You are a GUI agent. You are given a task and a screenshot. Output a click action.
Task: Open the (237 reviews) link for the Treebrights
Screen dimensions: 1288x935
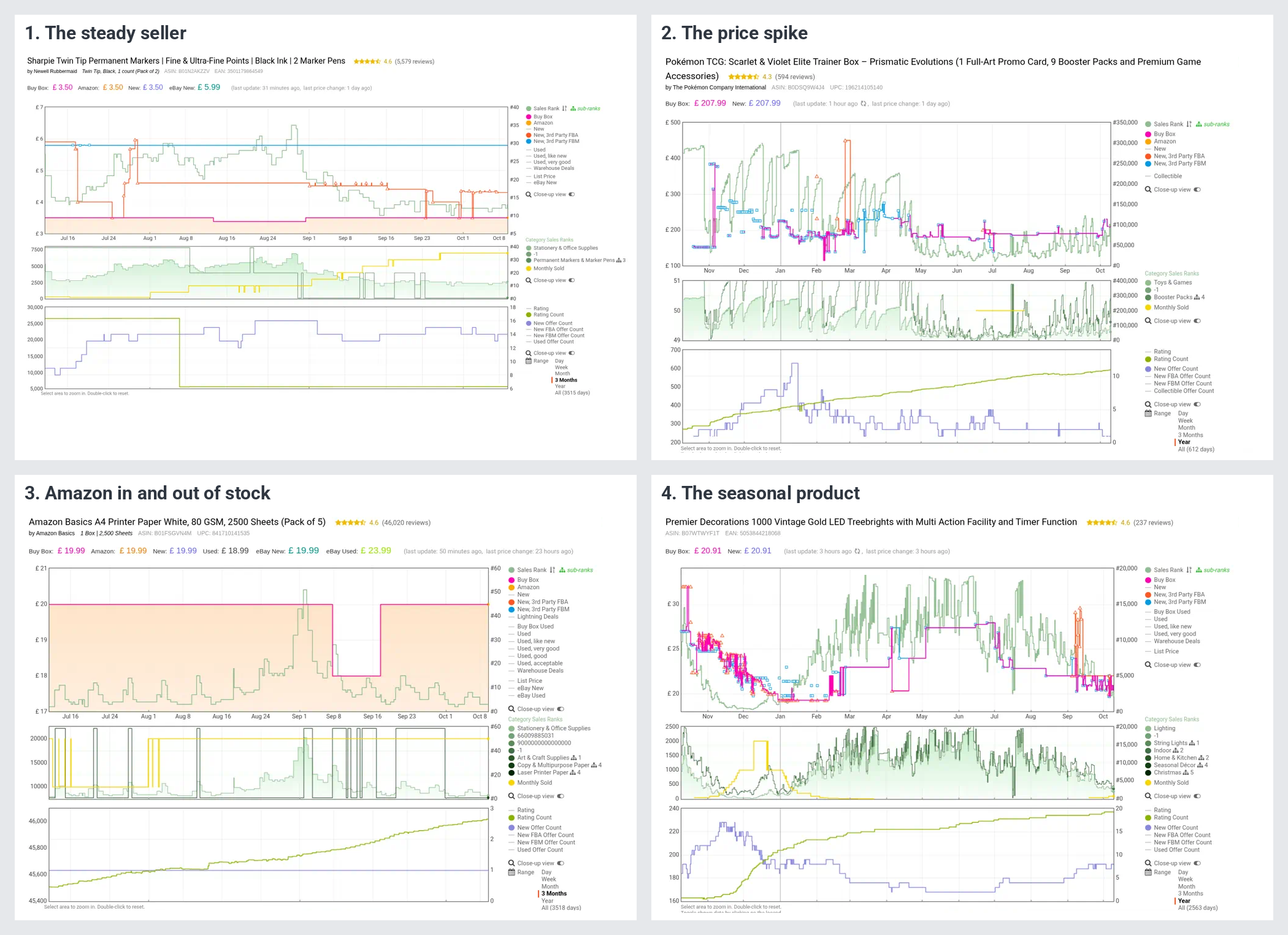1153,523
